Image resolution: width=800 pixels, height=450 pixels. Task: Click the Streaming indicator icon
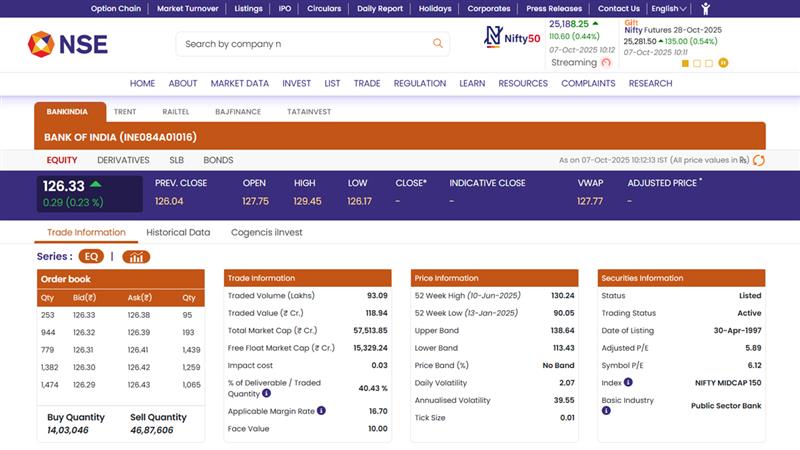[x=606, y=62]
